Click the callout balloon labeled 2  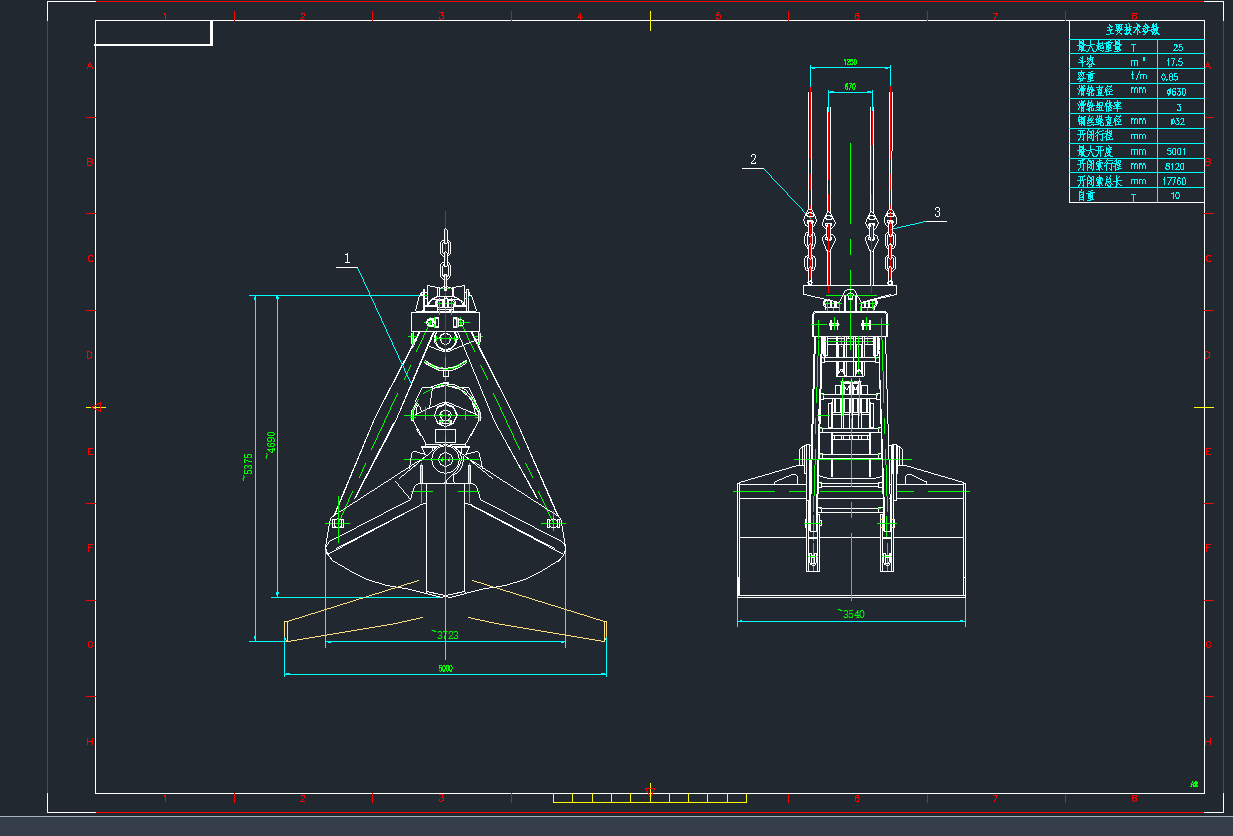pos(755,158)
